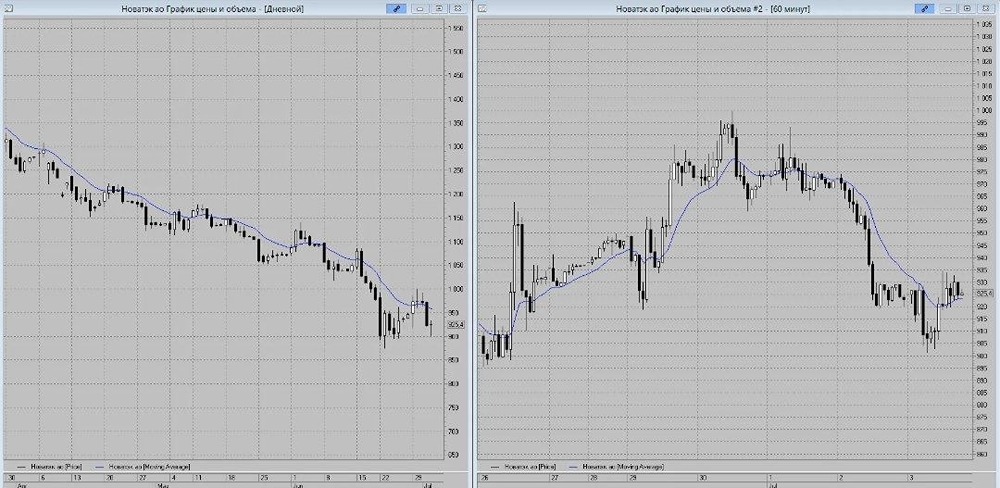This screenshot has width=1000, height=488.
Task: Click date 15 on the daily time axis
Action: coord(361,477)
